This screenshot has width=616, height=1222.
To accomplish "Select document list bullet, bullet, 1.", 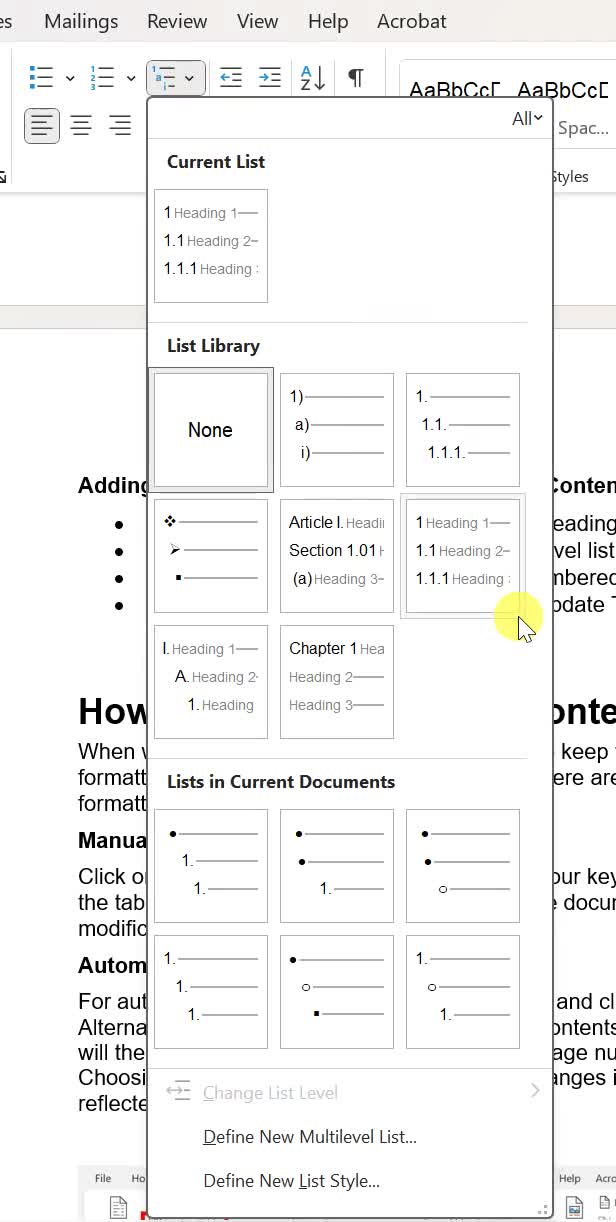I will (337, 866).
